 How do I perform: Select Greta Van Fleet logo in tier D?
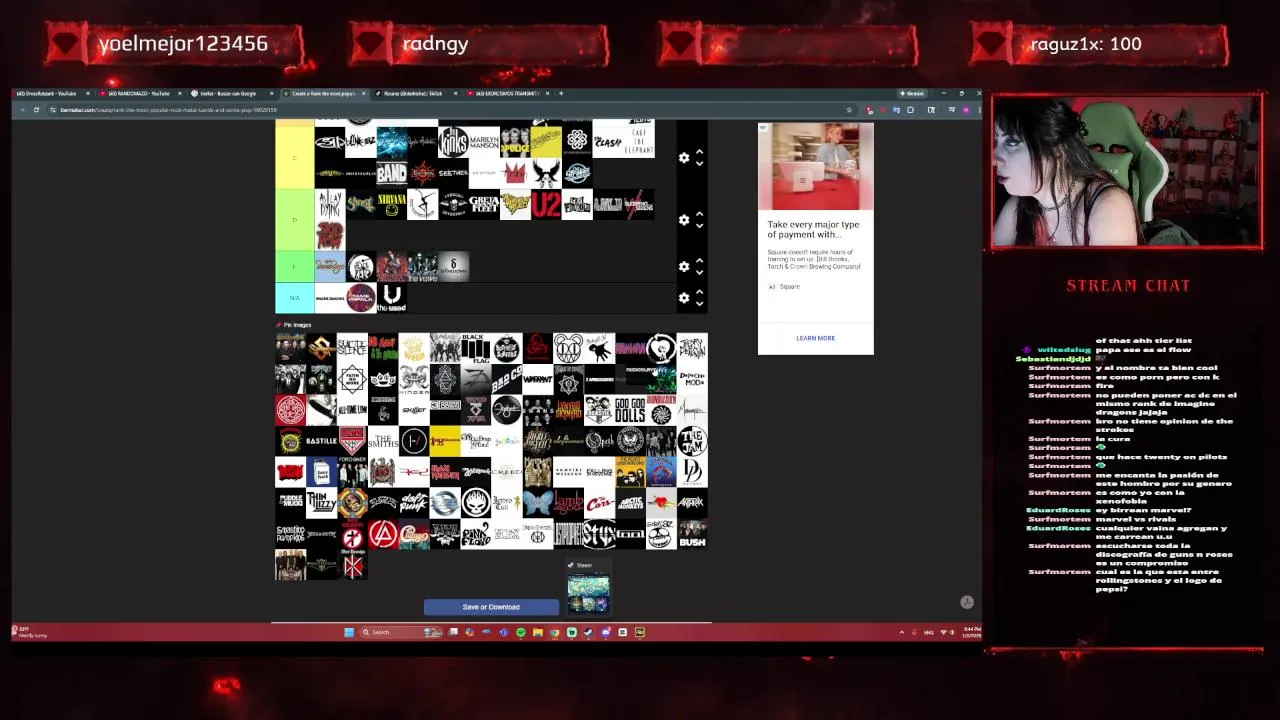[x=484, y=204]
